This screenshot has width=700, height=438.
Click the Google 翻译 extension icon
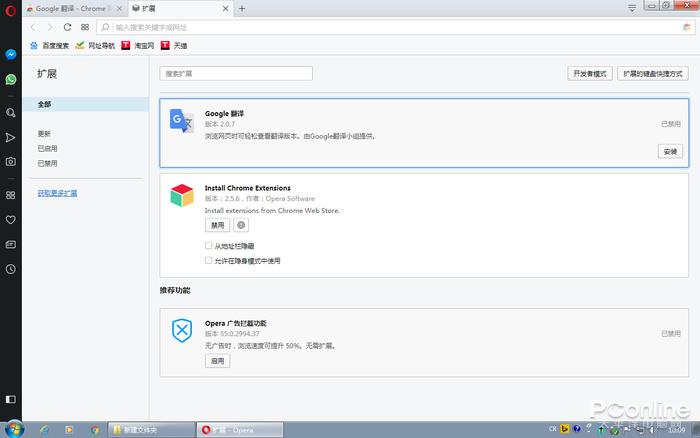182,121
